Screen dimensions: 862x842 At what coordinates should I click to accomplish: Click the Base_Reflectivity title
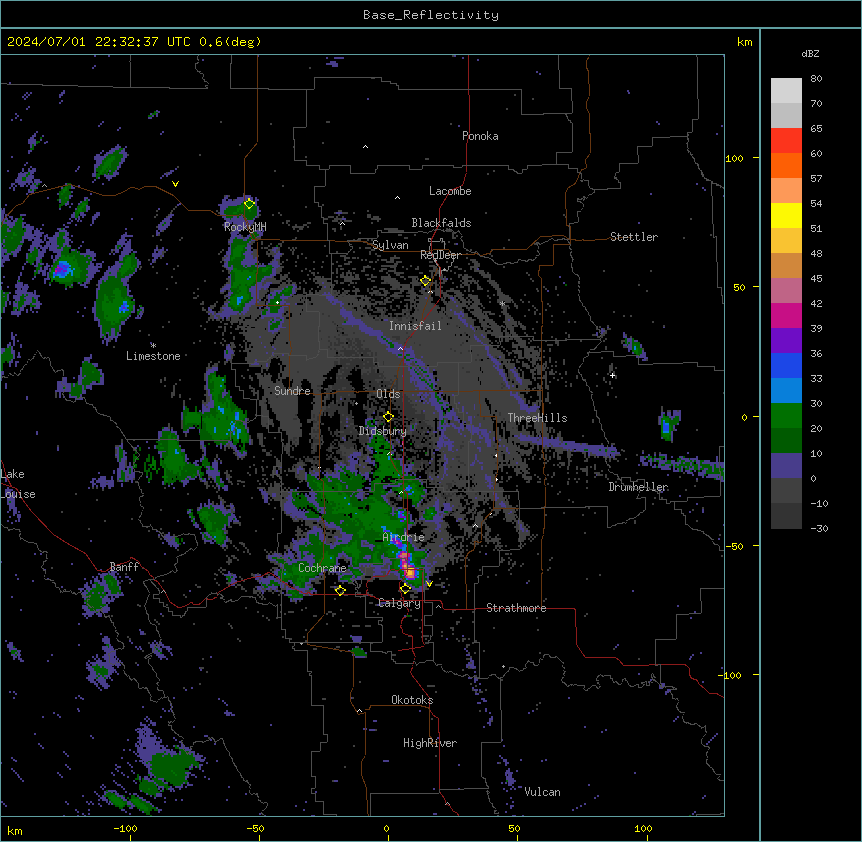pyautogui.click(x=431, y=15)
